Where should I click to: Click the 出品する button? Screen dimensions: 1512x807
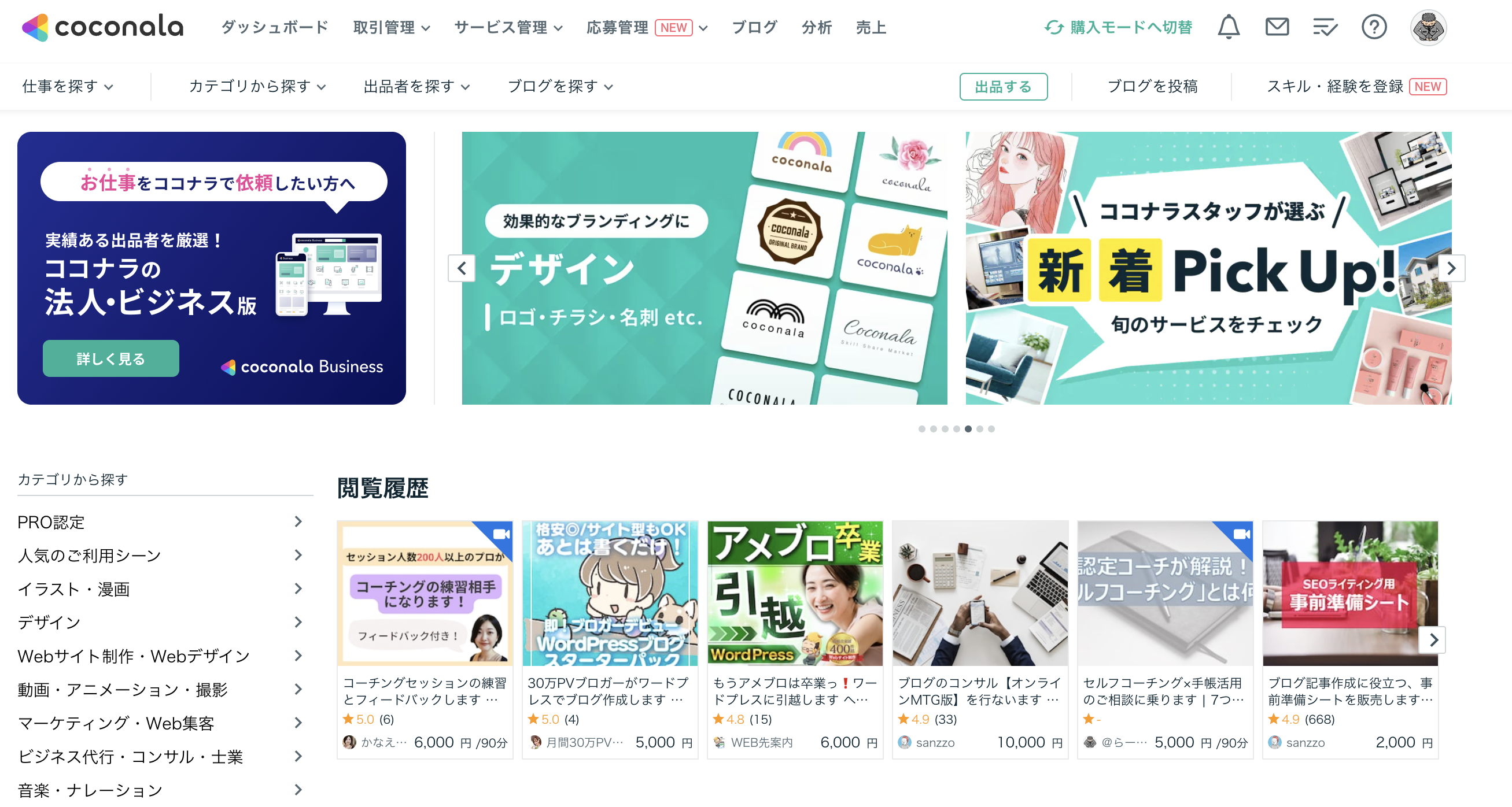coord(1003,86)
